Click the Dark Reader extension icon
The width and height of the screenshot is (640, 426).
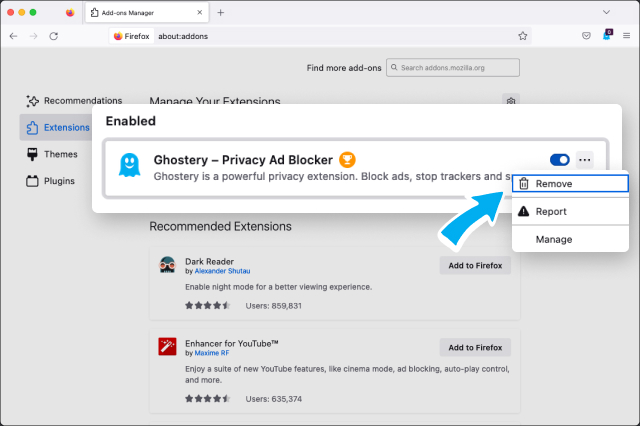(167, 265)
